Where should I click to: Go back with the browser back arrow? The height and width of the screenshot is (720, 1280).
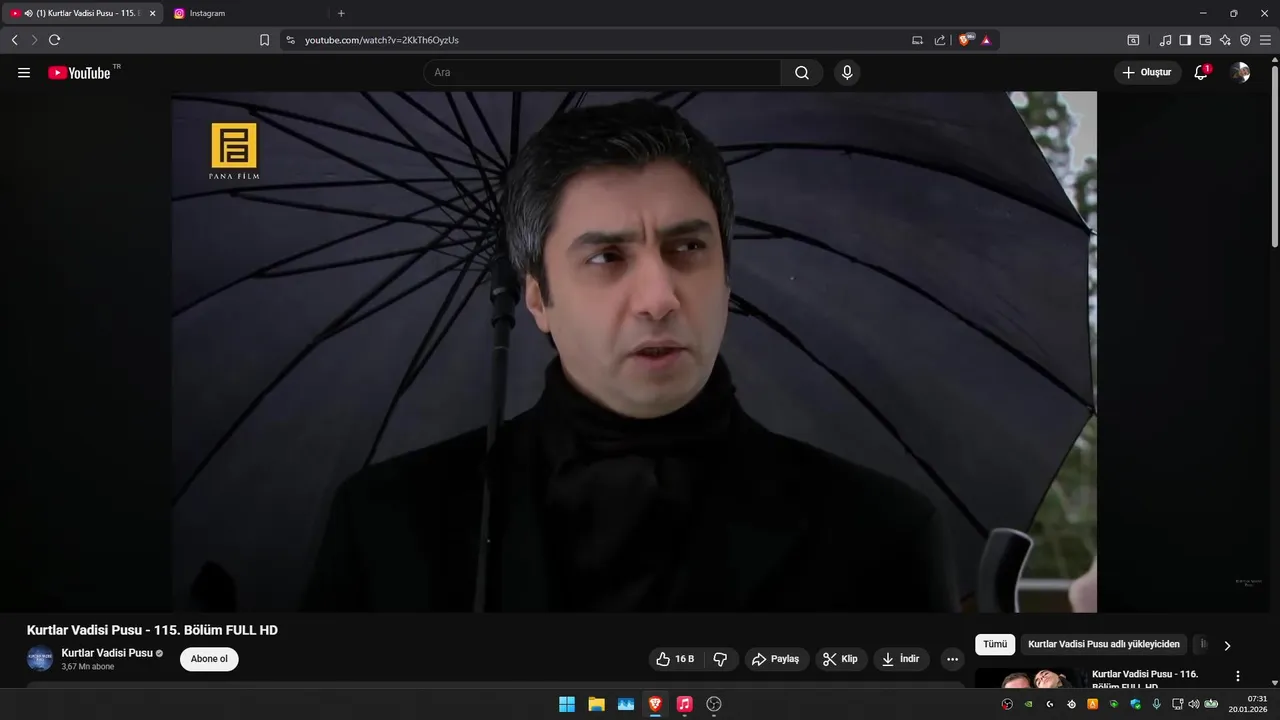coord(14,40)
